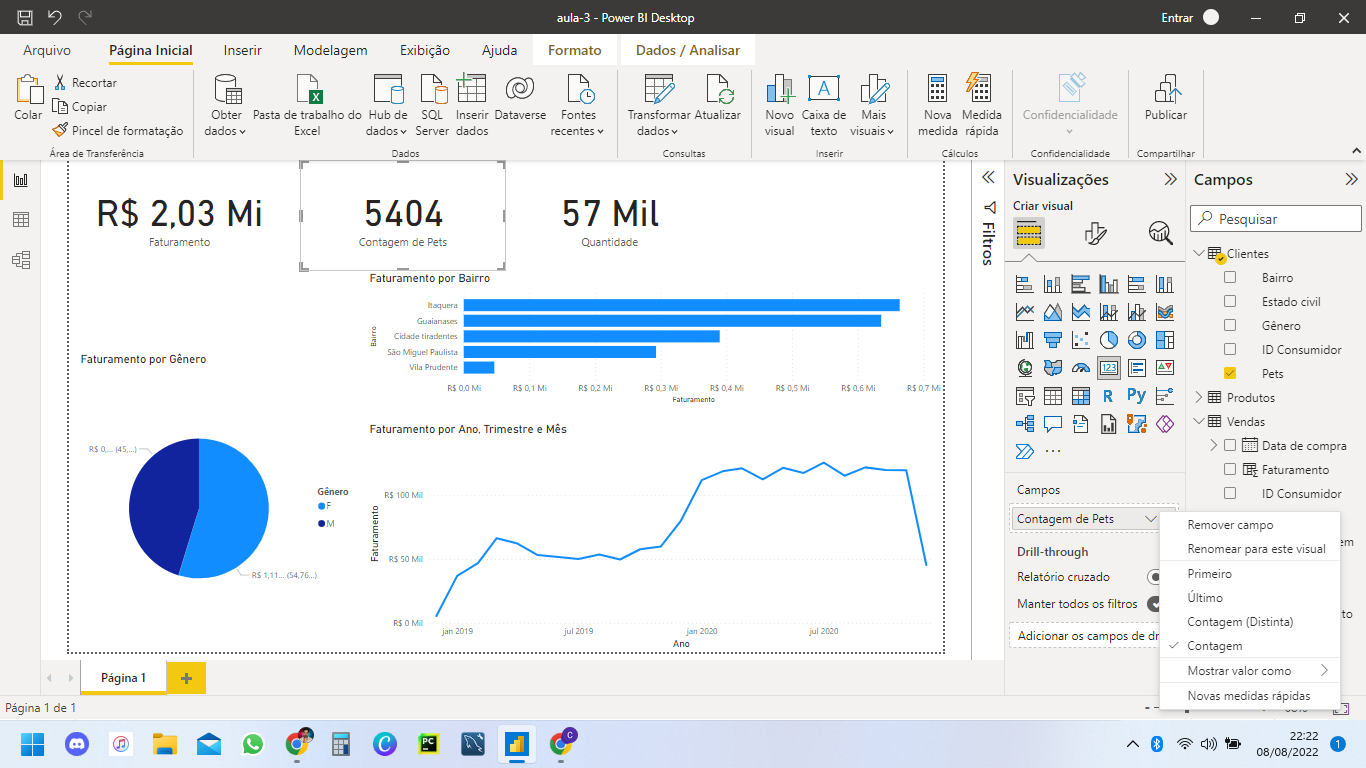This screenshot has height=768, width=1366.
Task: Choose the Python visual icon
Action: 1136,396
